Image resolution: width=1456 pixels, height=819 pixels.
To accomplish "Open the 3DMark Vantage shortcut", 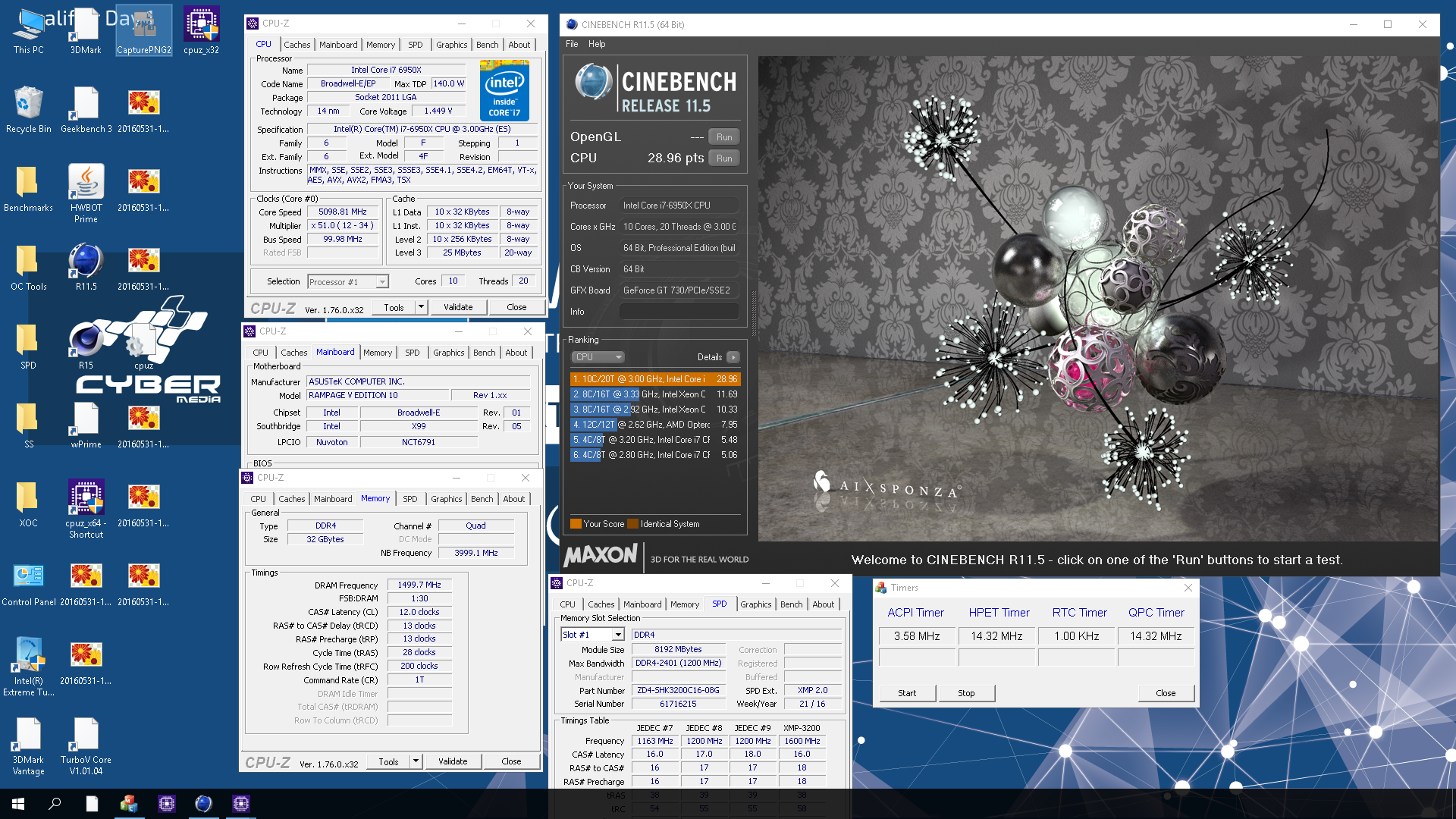I will pyautogui.click(x=29, y=745).
